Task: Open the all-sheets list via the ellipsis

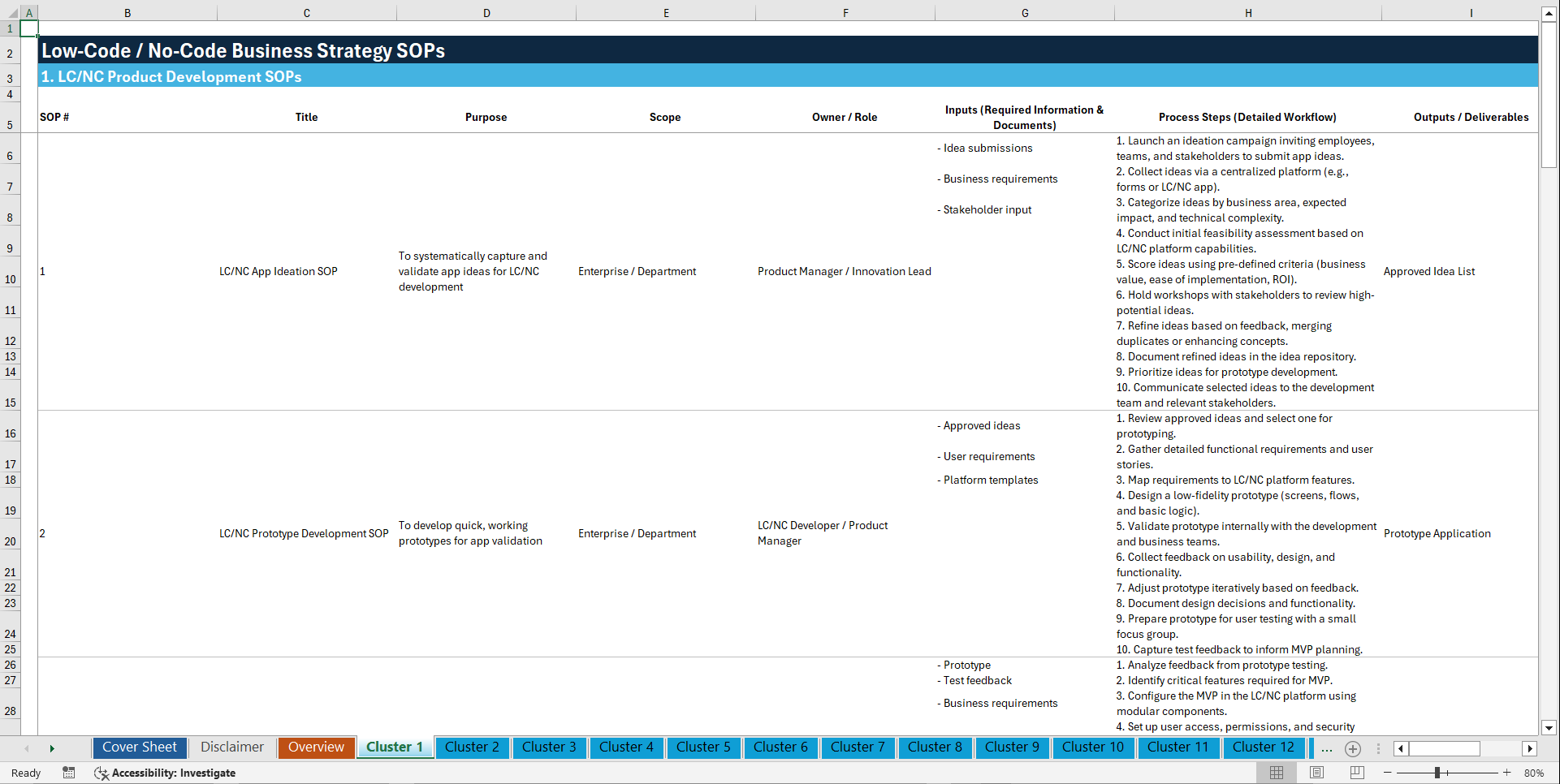Action: click(x=1327, y=748)
